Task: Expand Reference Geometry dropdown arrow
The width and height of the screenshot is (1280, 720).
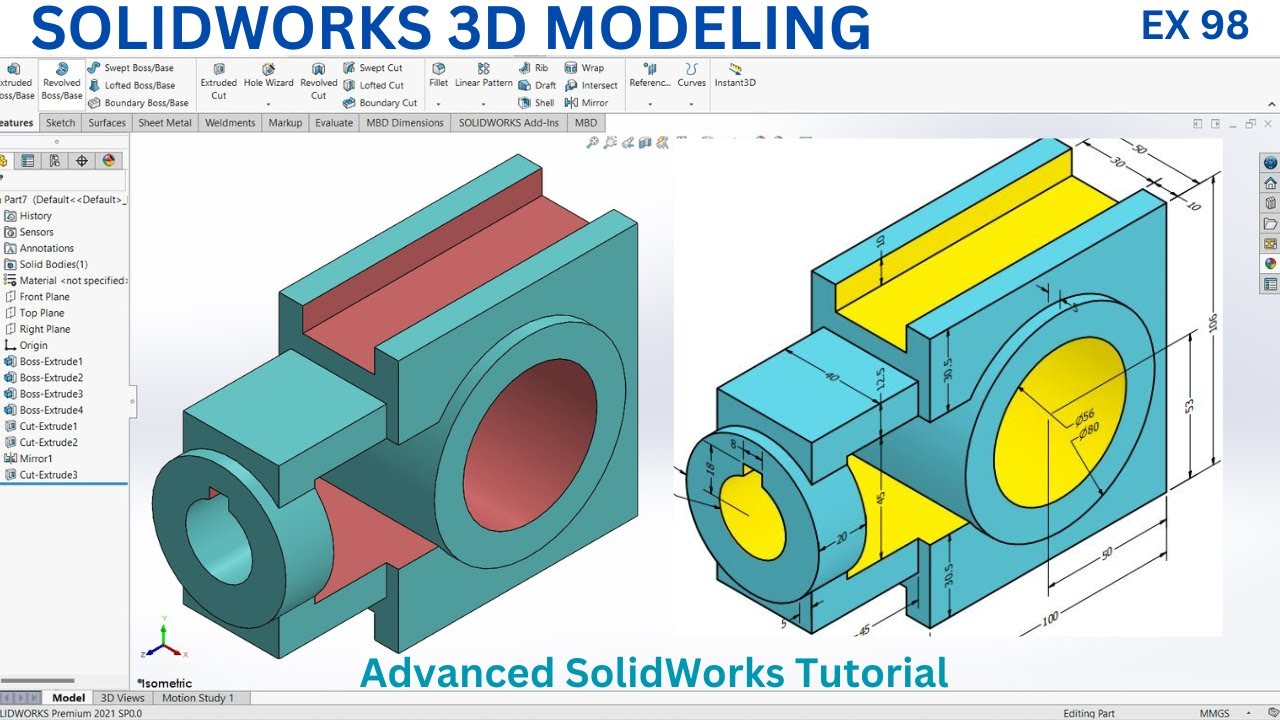Action: [650, 103]
